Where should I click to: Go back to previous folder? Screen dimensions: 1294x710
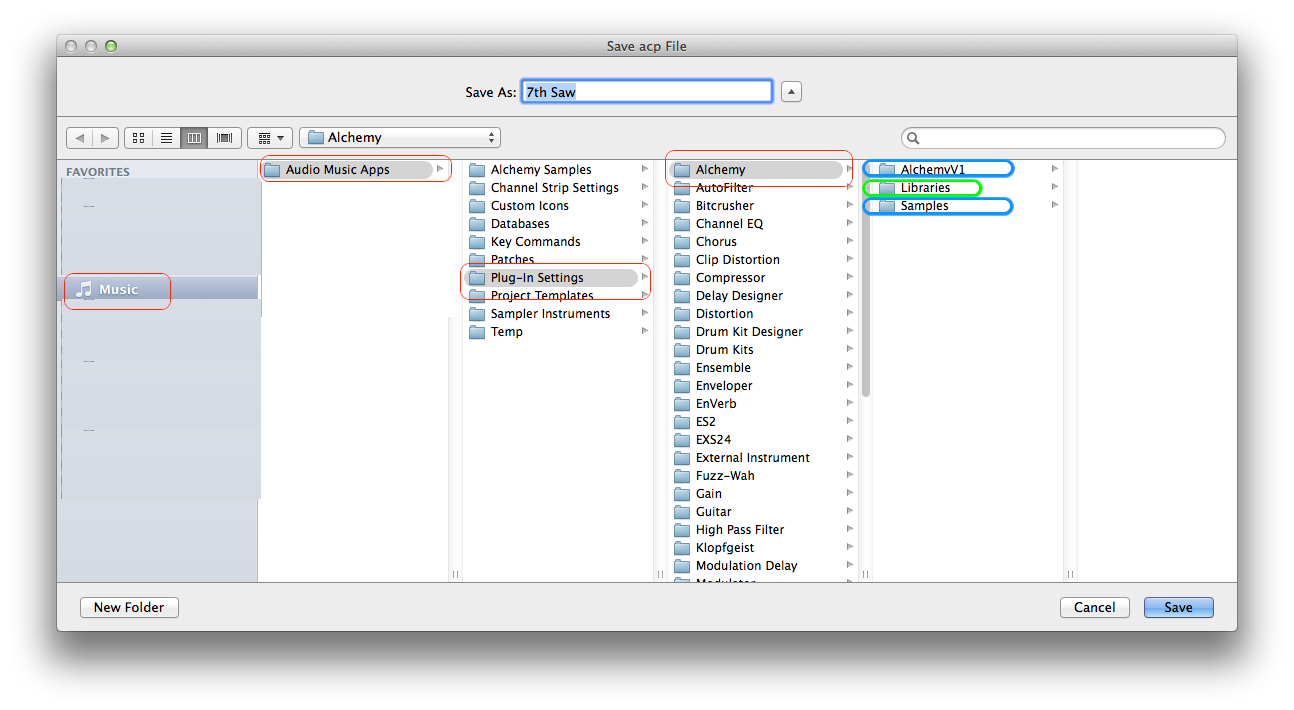(79, 138)
